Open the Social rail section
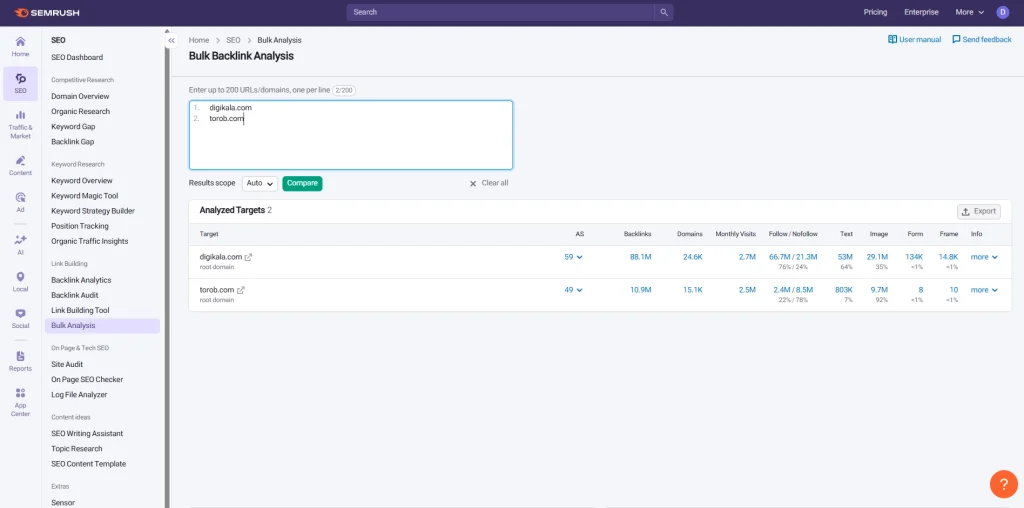The height and width of the screenshot is (508, 1024). click(x=20, y=318)
